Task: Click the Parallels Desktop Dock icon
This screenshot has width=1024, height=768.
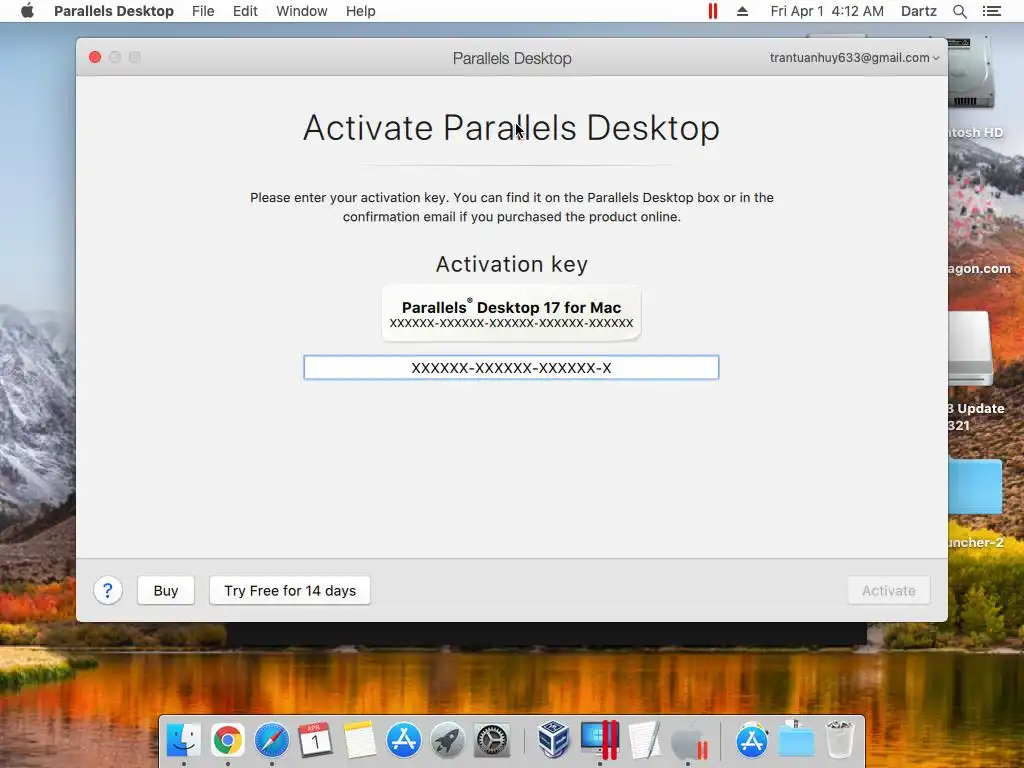Action: (x=599, y=740)
